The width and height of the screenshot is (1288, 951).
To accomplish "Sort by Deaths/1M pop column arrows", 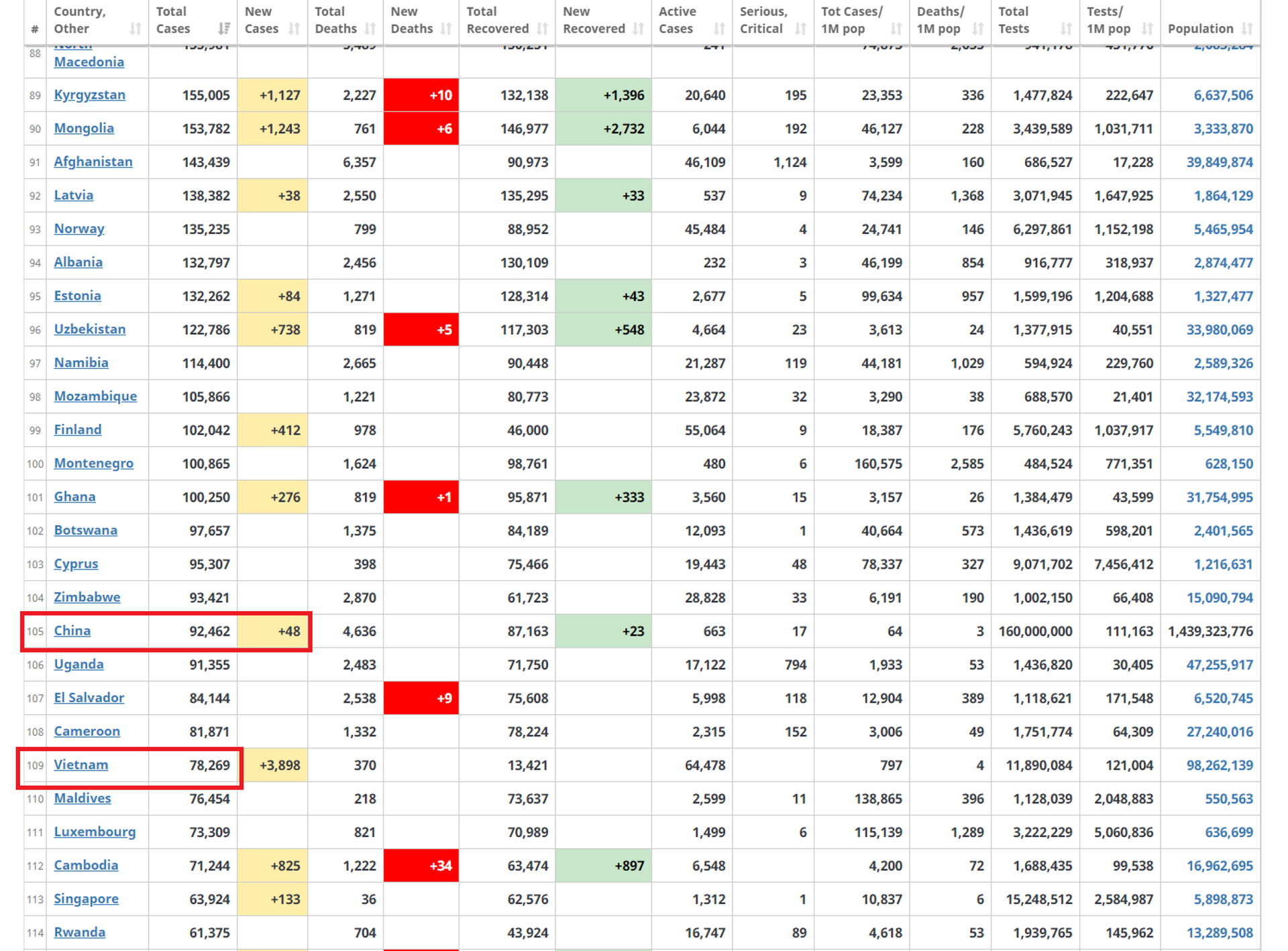I will point(979,29).
